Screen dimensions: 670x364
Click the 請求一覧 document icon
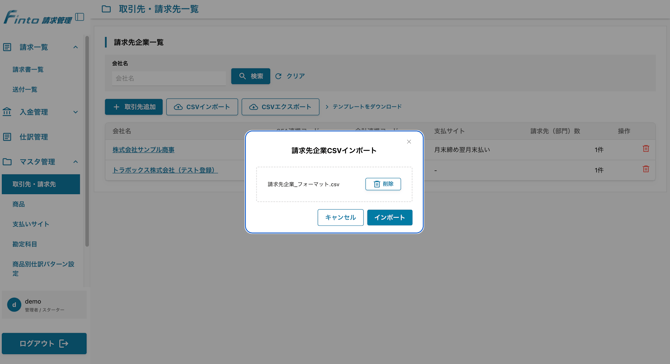[x=7, y=47]
